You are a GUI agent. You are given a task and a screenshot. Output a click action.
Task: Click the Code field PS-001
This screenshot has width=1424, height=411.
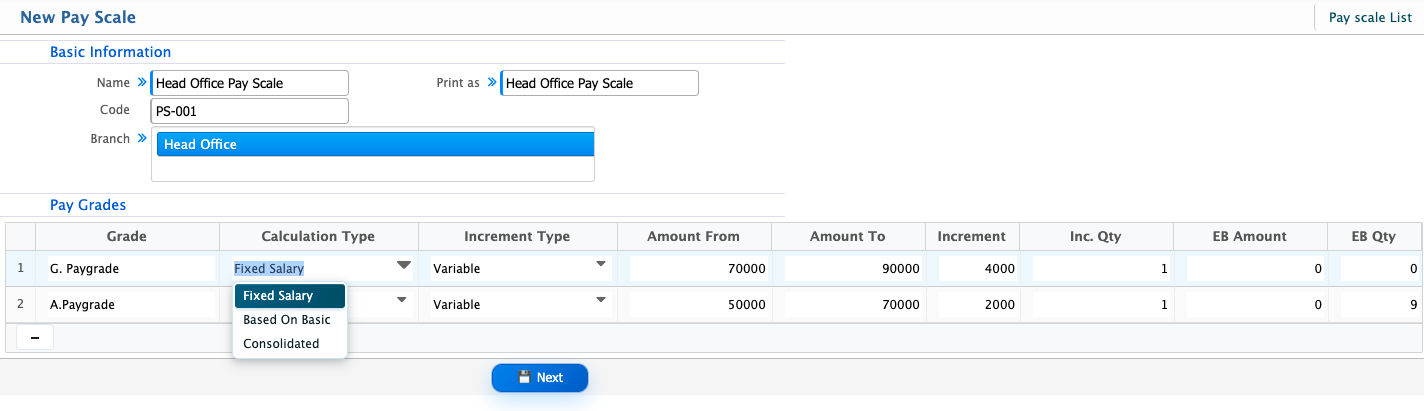click(249, 111)
